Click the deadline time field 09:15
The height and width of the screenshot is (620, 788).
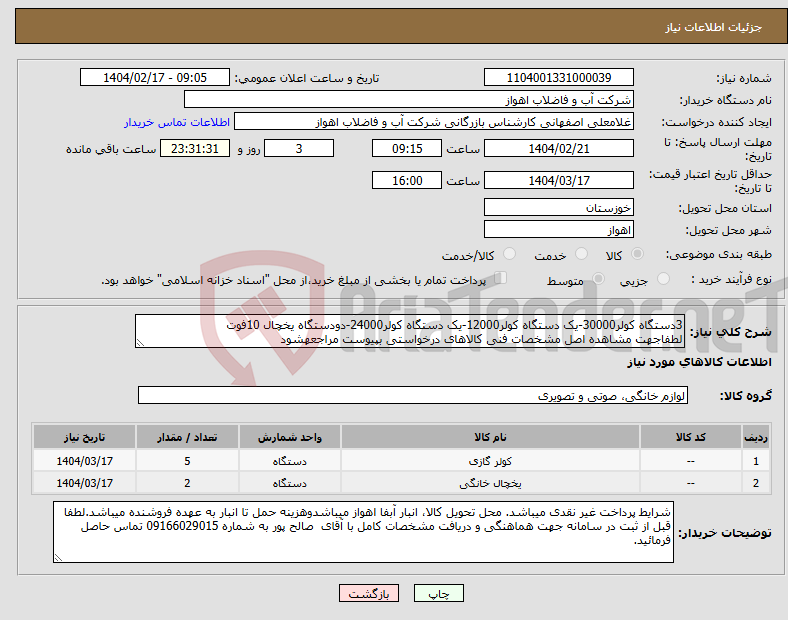[407, 148]
